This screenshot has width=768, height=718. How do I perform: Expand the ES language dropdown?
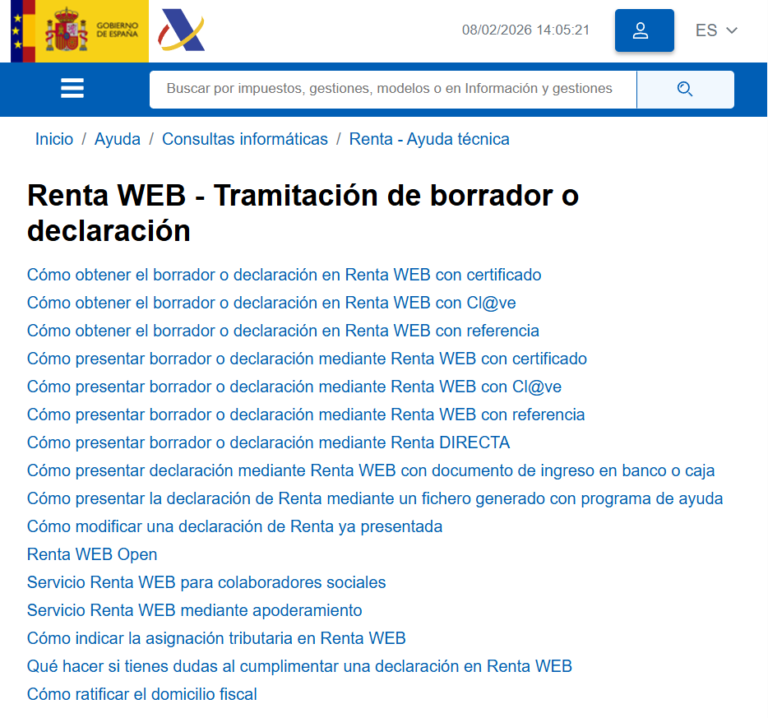click(x=716, y=30)
